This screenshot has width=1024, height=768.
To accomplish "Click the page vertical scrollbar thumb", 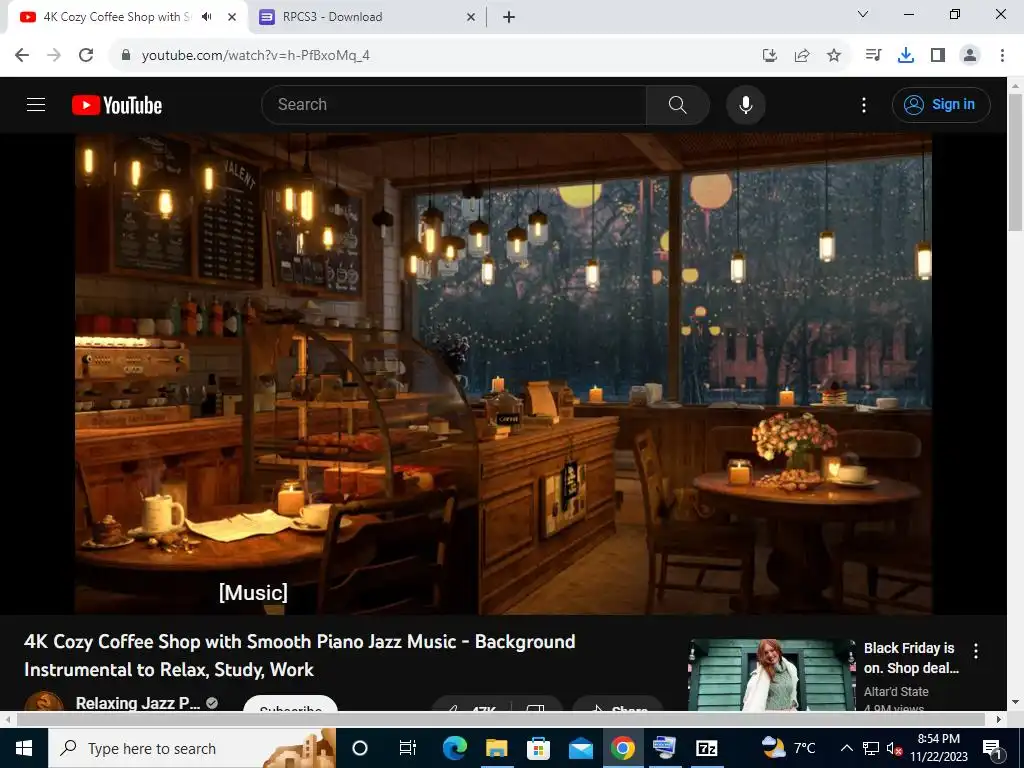I will pyautogui.click(x=1016, y=162).
